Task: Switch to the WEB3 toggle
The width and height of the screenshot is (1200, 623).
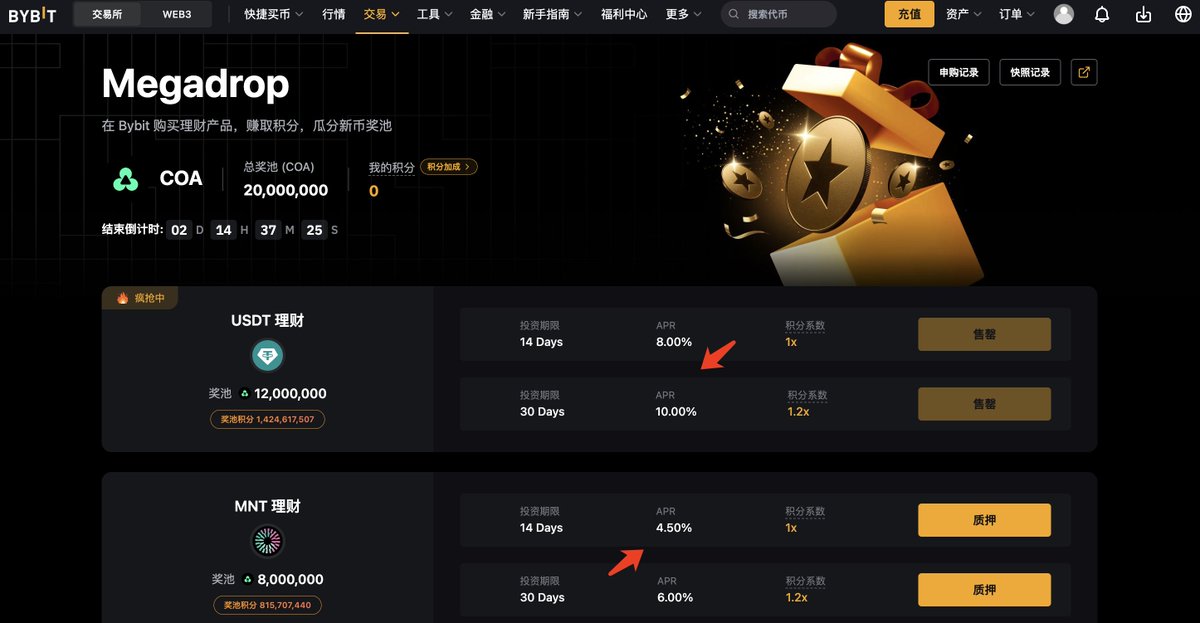Action: click(177, 14)
